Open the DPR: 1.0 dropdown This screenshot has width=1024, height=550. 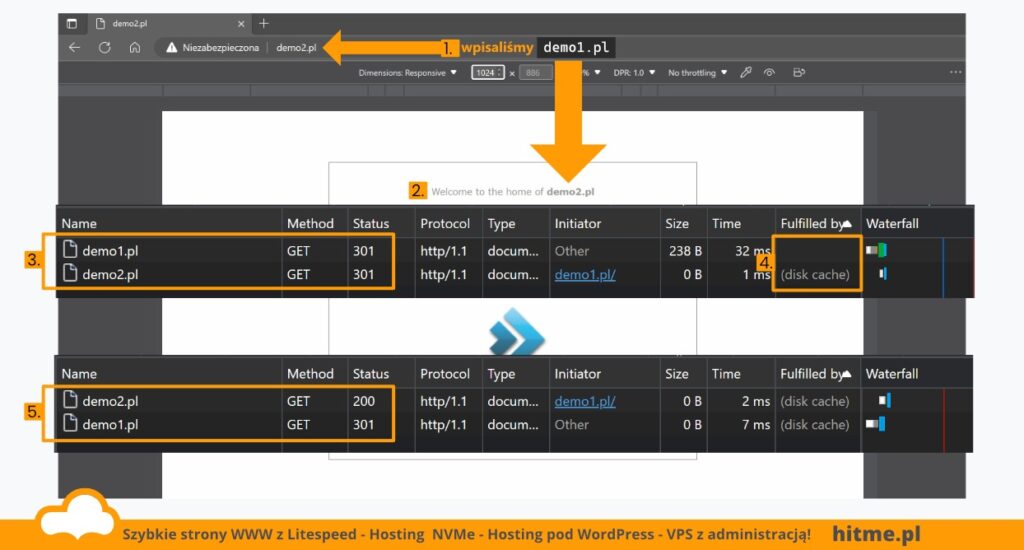tap(633, 73)
